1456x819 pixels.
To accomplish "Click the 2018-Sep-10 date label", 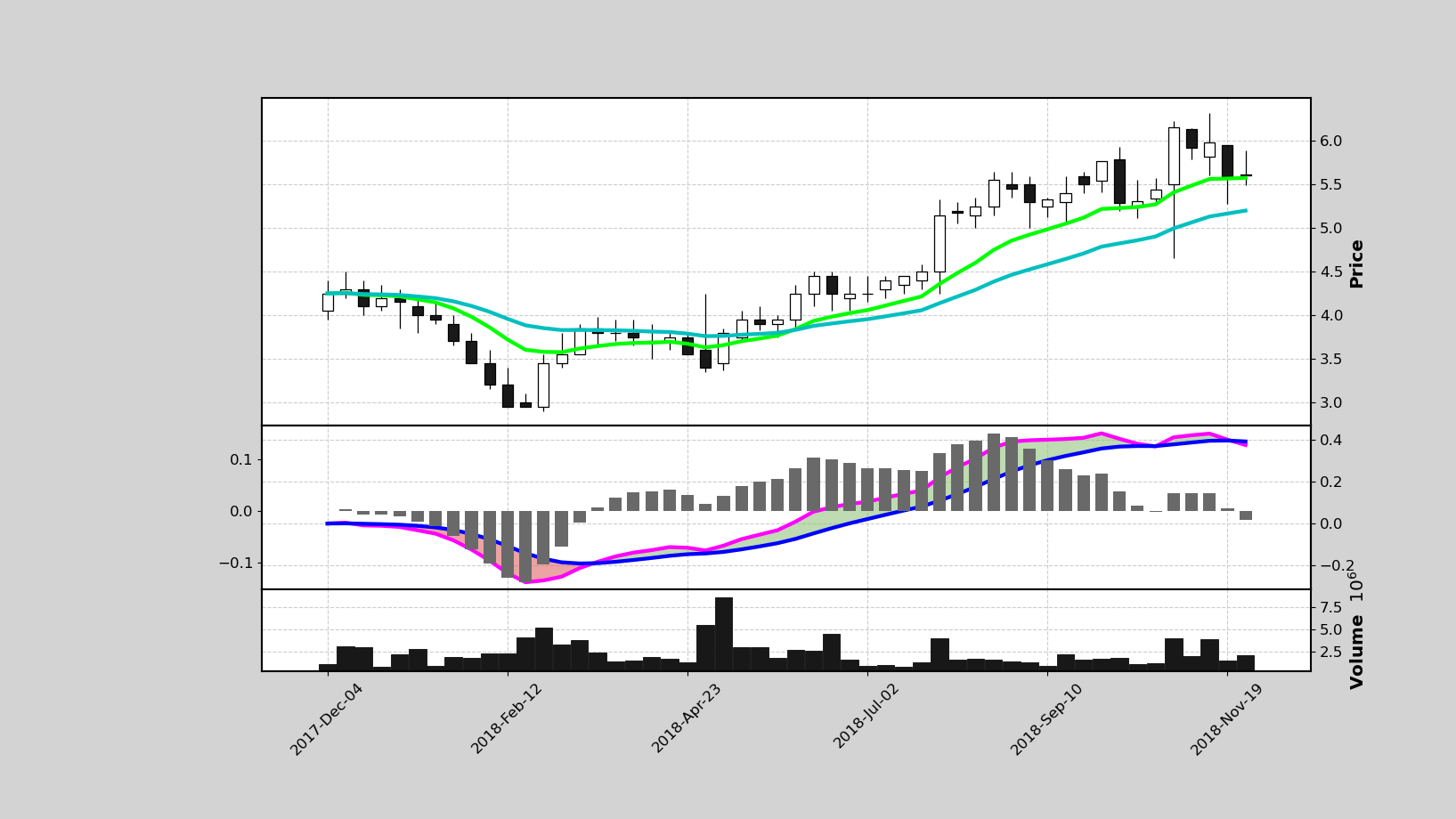I will click(x=1046, y=719).
